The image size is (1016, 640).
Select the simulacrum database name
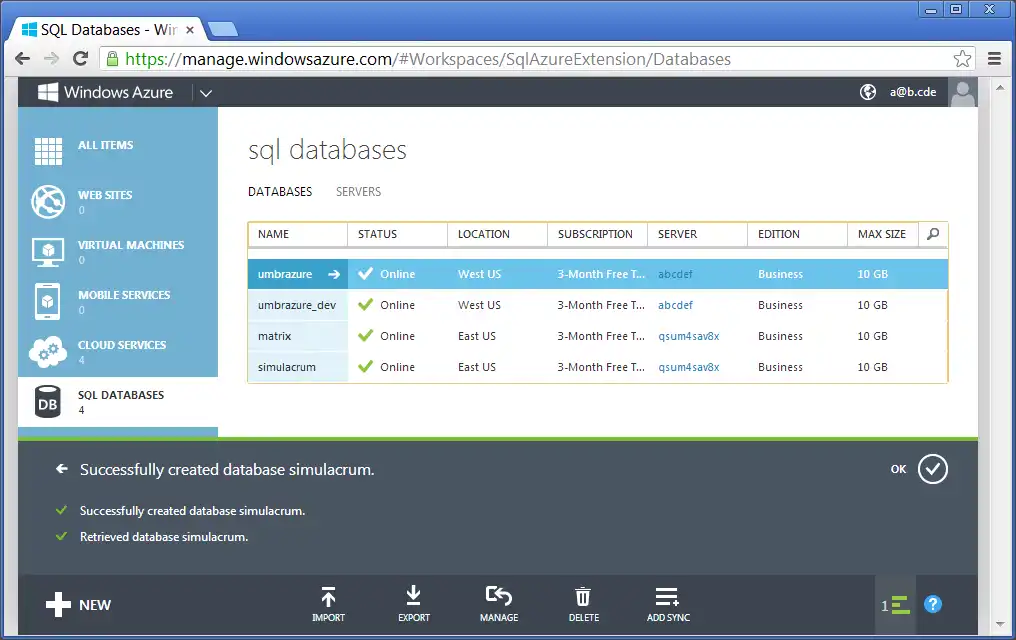[x=287, y=367]
